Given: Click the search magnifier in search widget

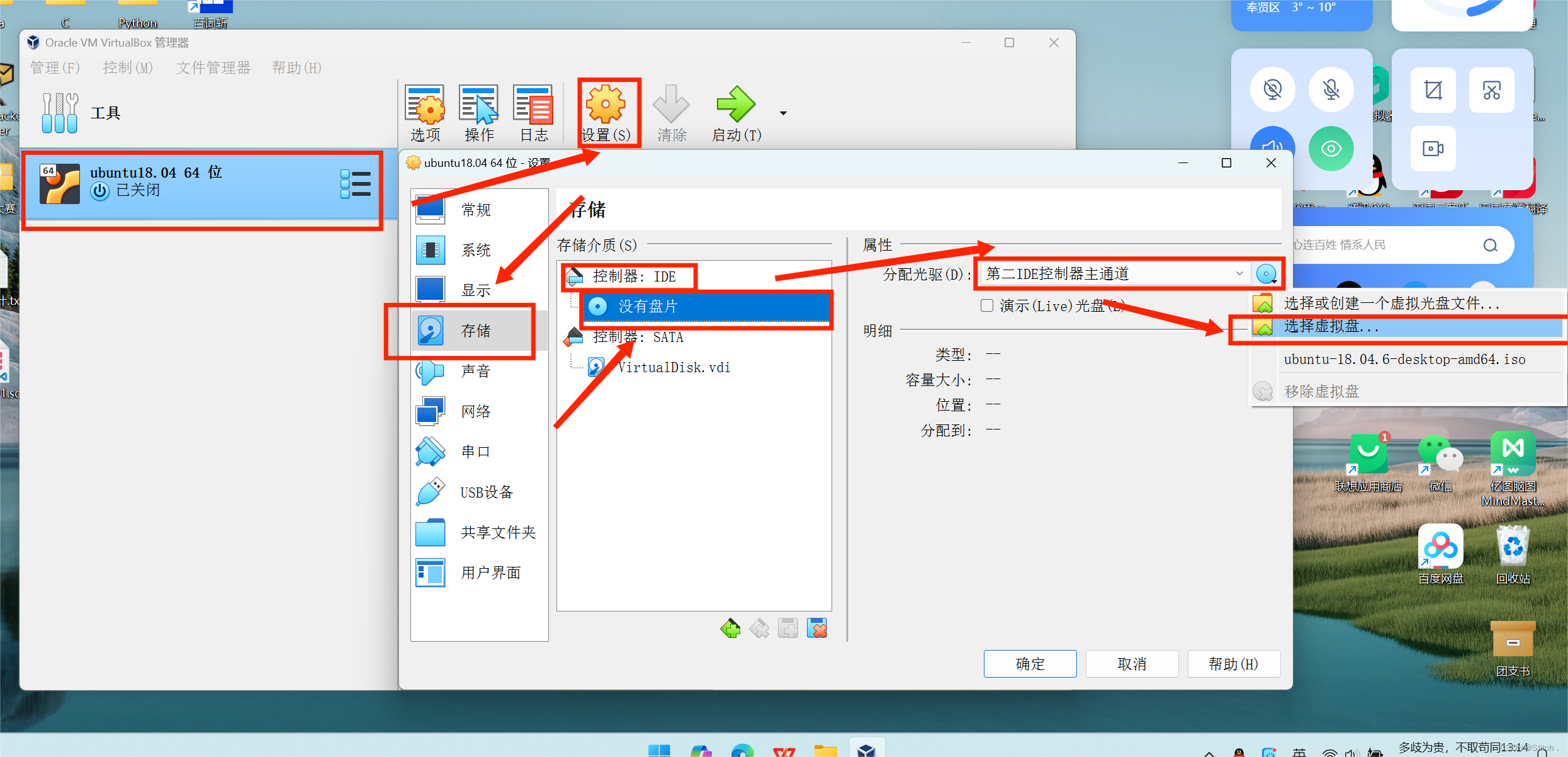Looking at the screenshot, I should click(1490, 245).
